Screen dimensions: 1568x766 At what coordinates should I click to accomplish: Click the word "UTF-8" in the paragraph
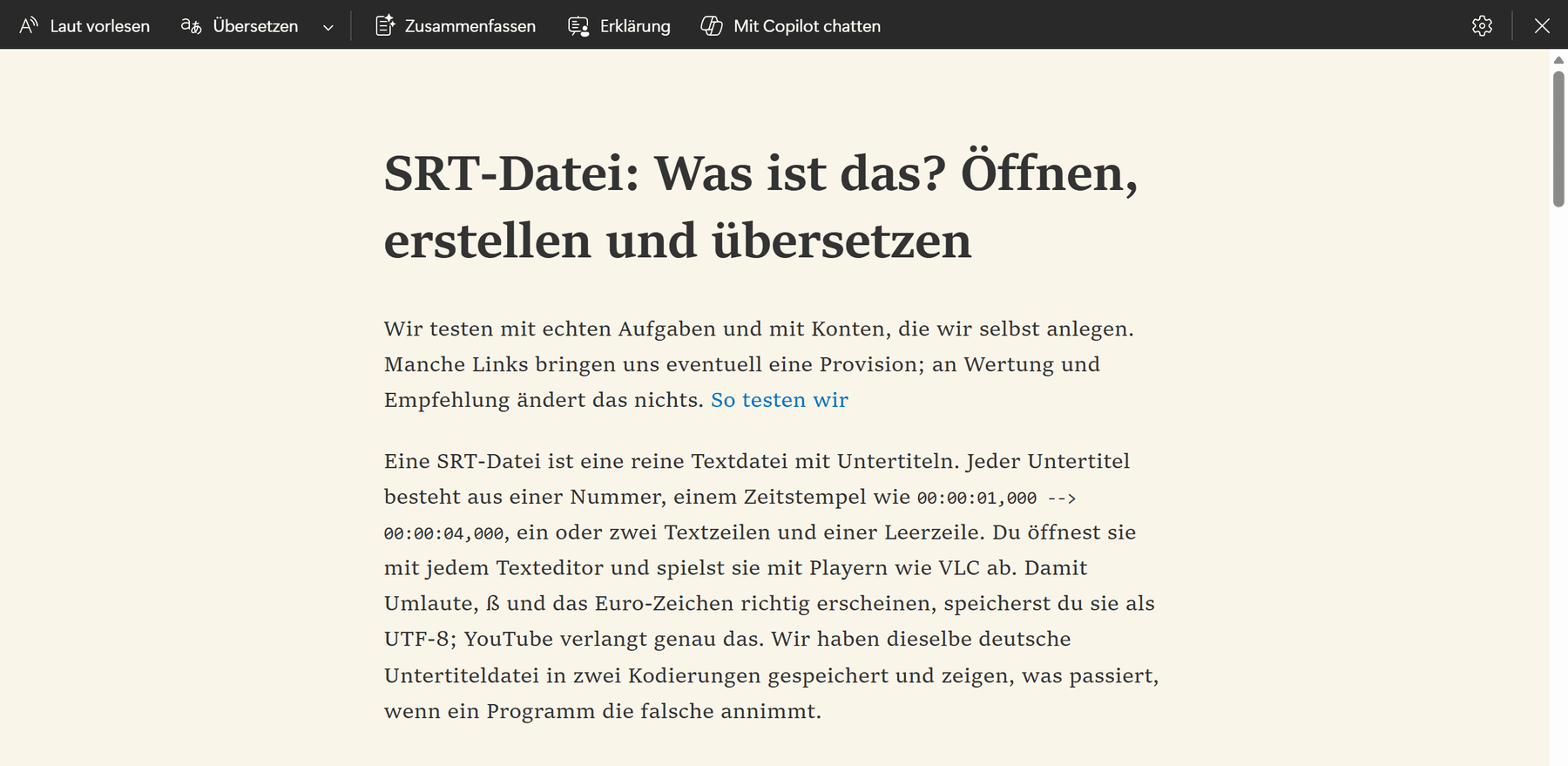click(x=417, y=640)
